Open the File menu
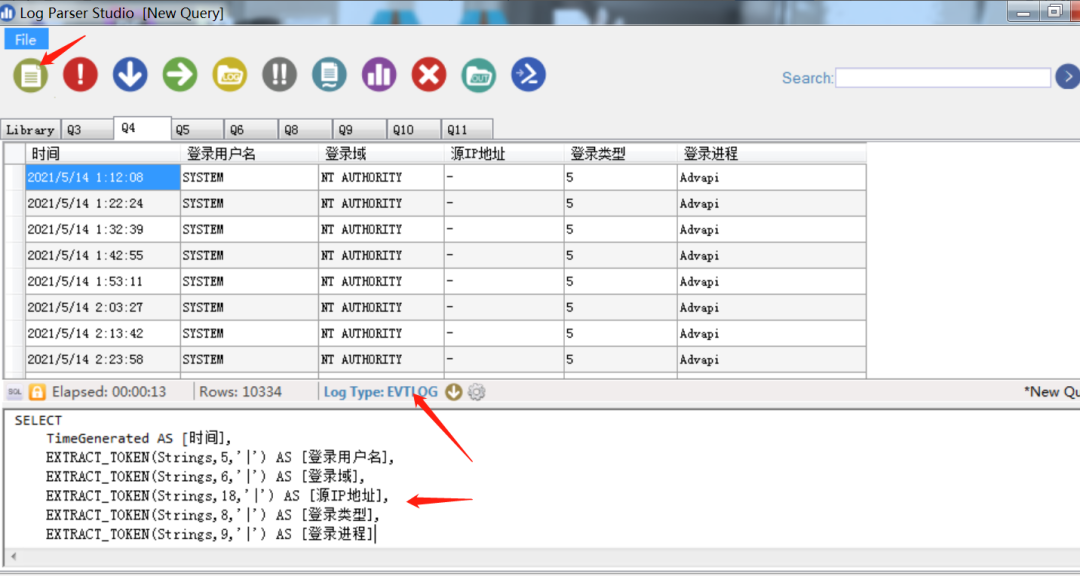 click(x=26, y=40)
